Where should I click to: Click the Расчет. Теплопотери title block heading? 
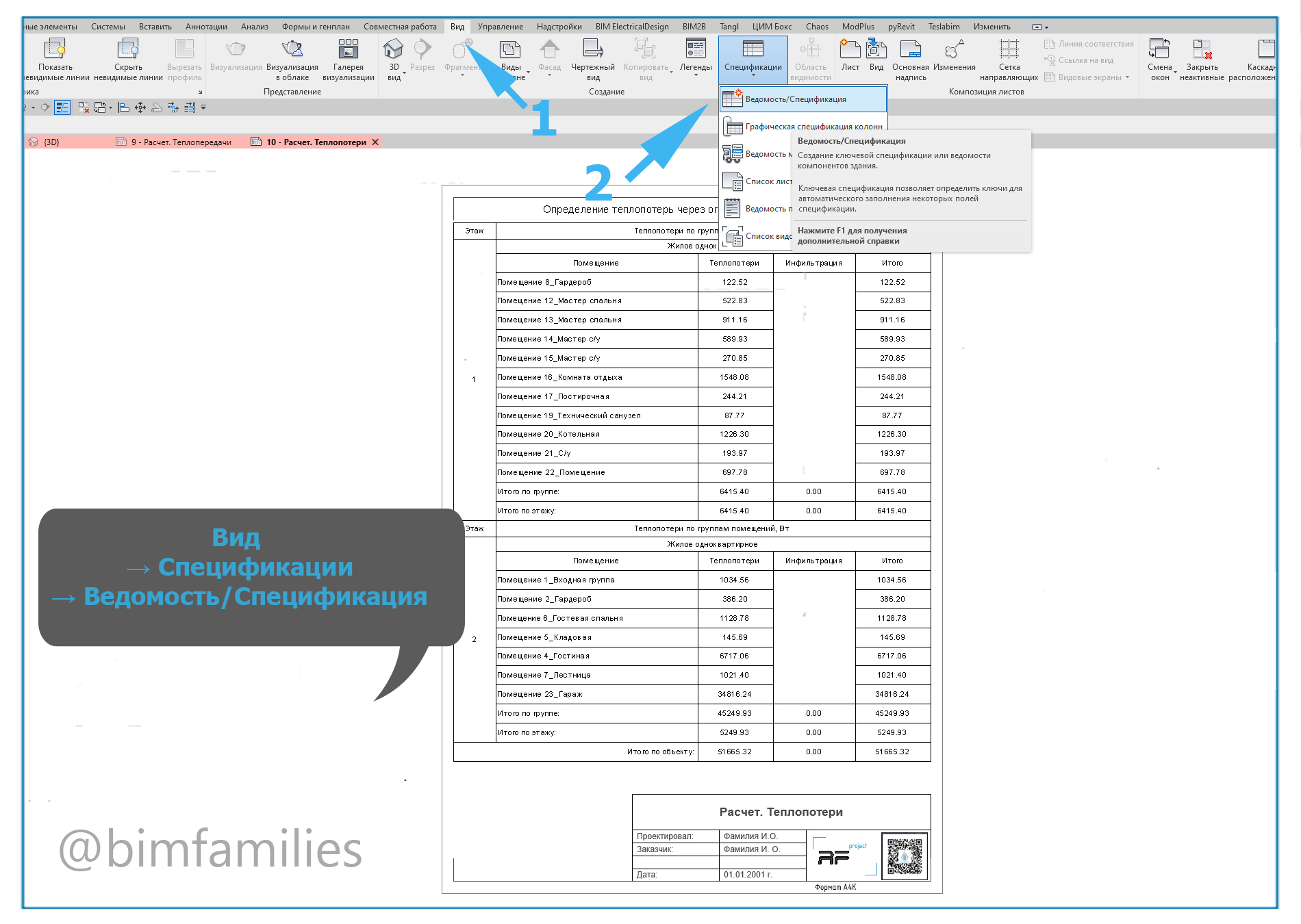point(781,812)
